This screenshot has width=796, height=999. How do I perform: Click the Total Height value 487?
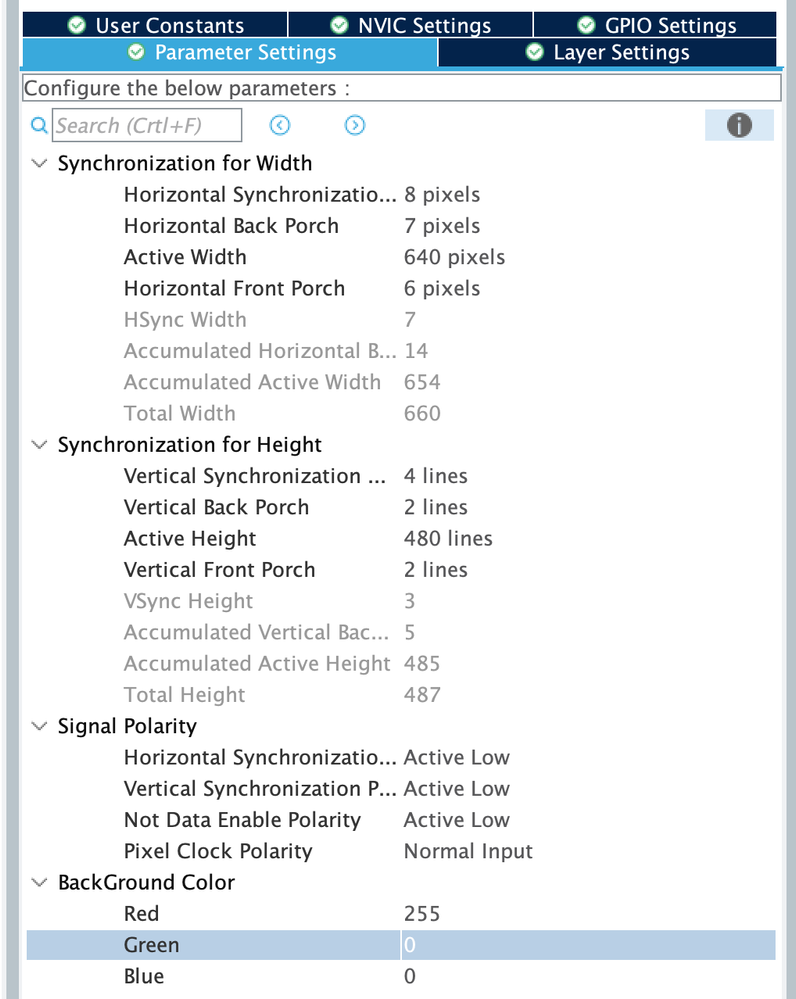(x=422, y=694)
